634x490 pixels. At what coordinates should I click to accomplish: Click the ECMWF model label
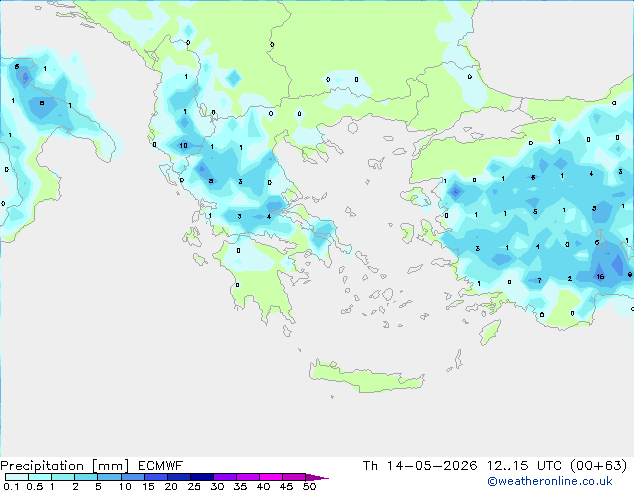coord(161,466)
